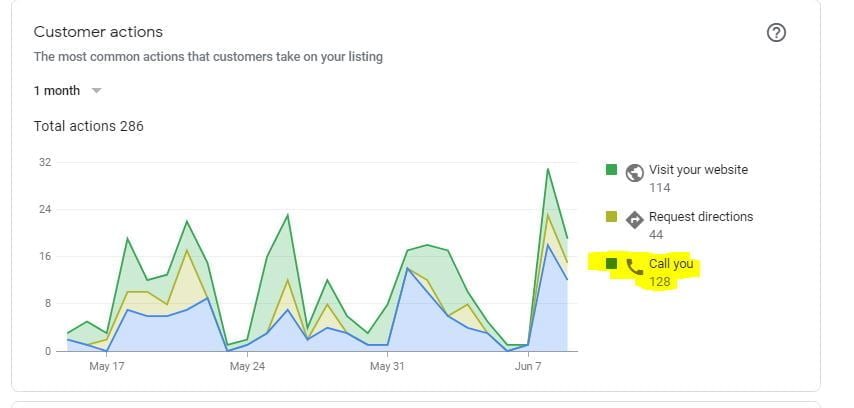Click the Call you legend label
The width and height of the screenshot is (854, 408).
pyautogui.click(x=671, y=264)
